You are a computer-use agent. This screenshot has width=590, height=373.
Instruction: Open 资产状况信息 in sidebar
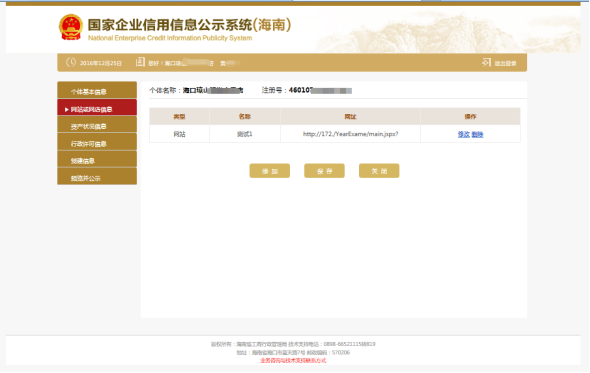tap(97, 126)
